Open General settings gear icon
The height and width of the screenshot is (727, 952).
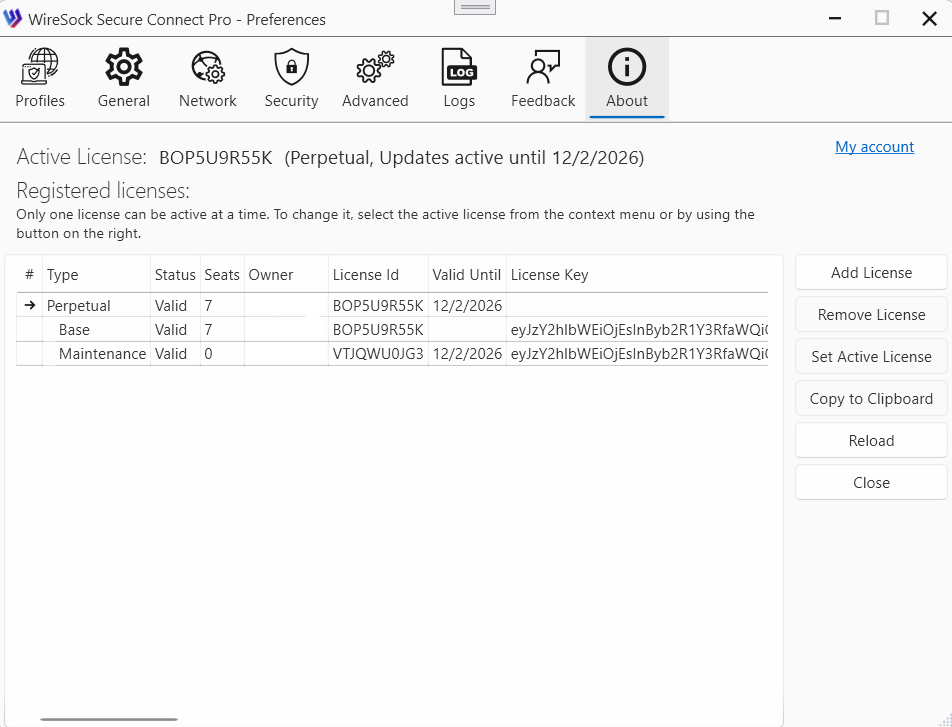point(124,68)
